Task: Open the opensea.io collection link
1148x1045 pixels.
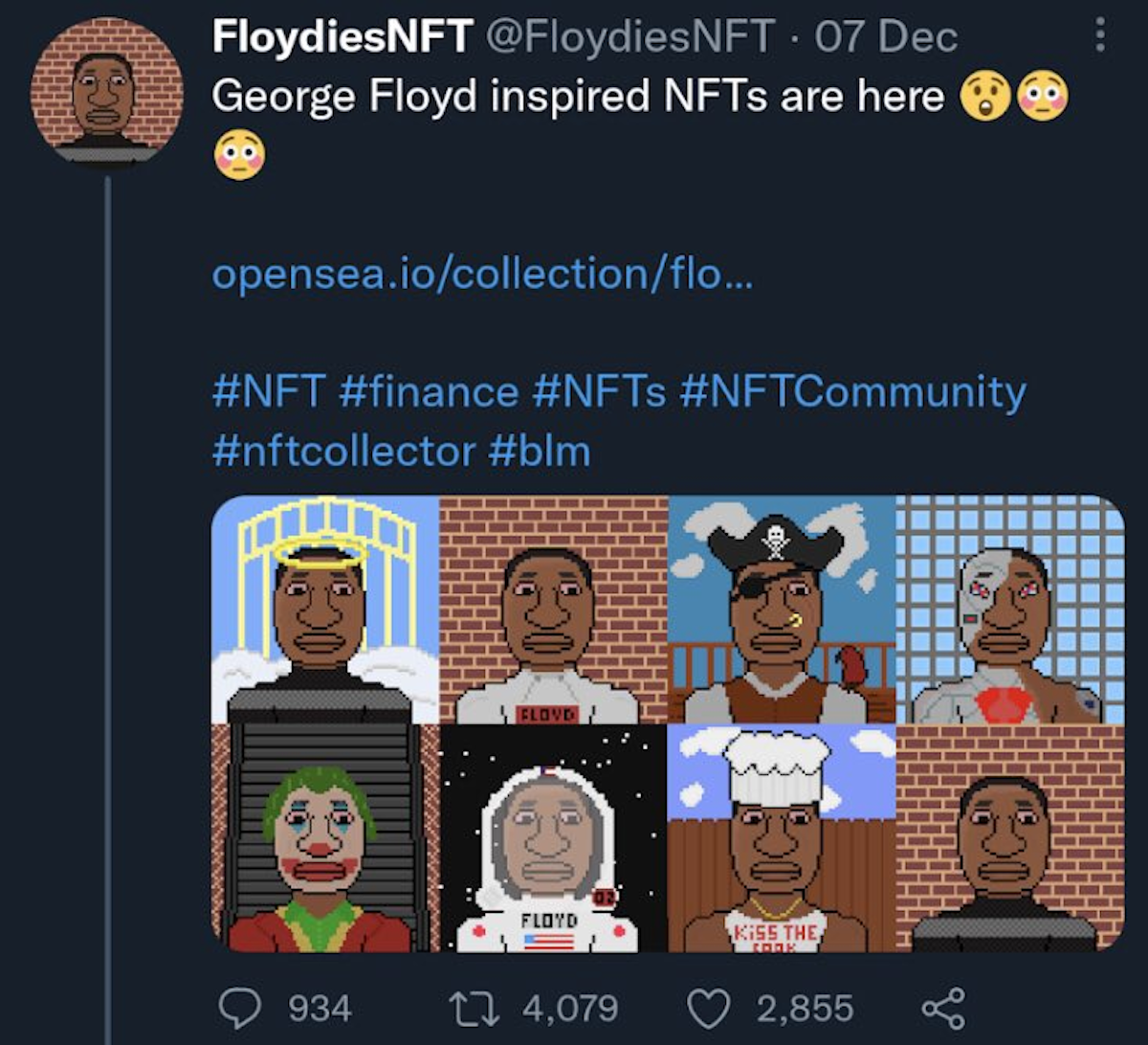Action: (482, 275)
